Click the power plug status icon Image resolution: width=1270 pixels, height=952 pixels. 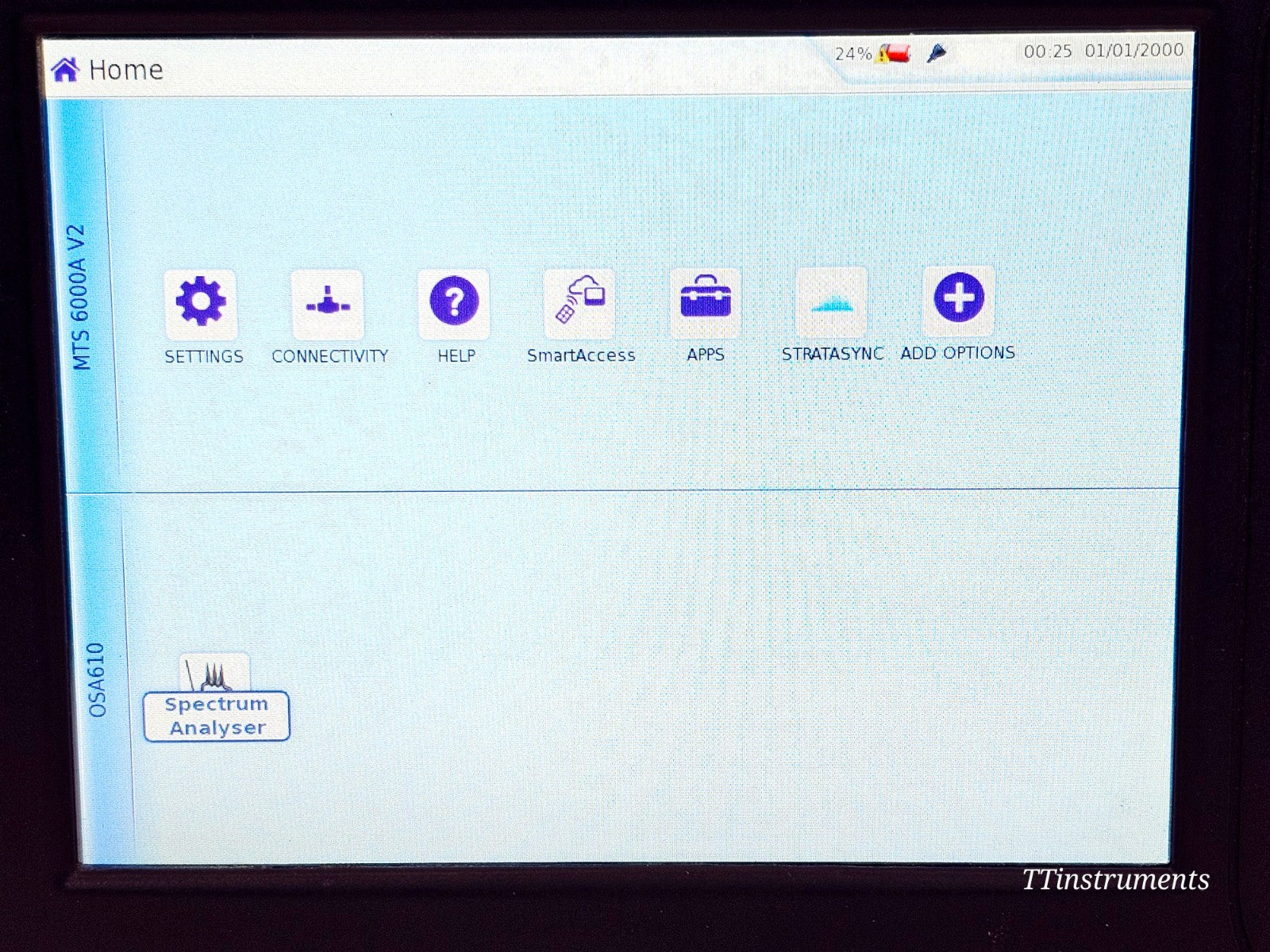[x=937, y=54]
